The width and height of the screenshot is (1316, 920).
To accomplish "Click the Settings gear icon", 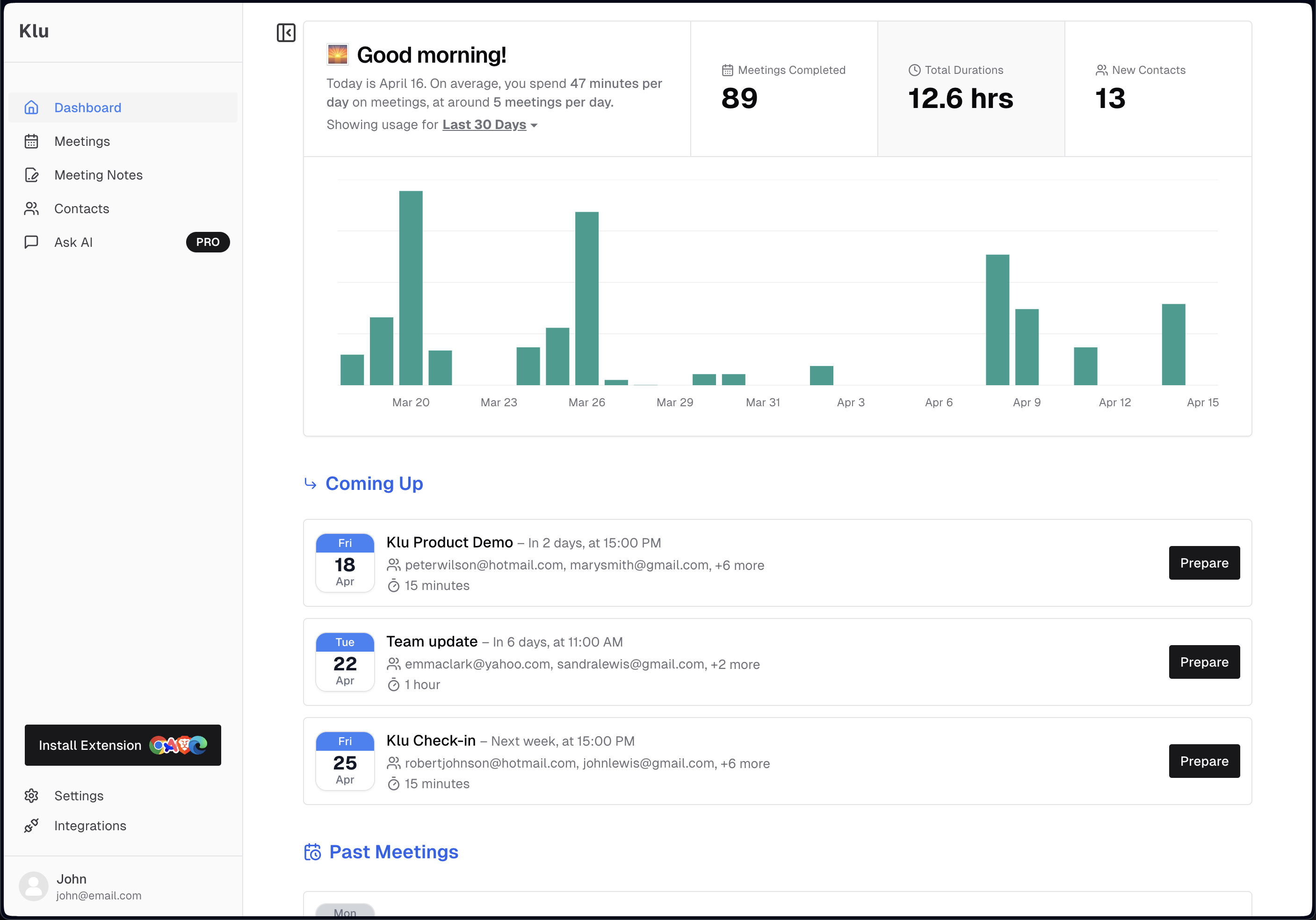I will [31, 796].
